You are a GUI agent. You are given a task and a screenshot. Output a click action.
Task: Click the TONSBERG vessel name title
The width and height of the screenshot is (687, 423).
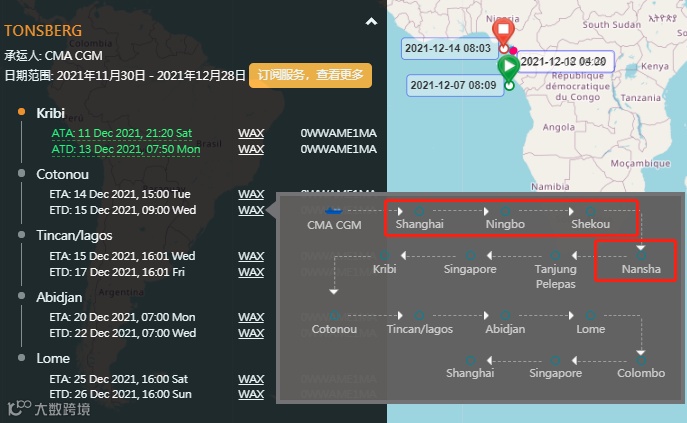43,31
